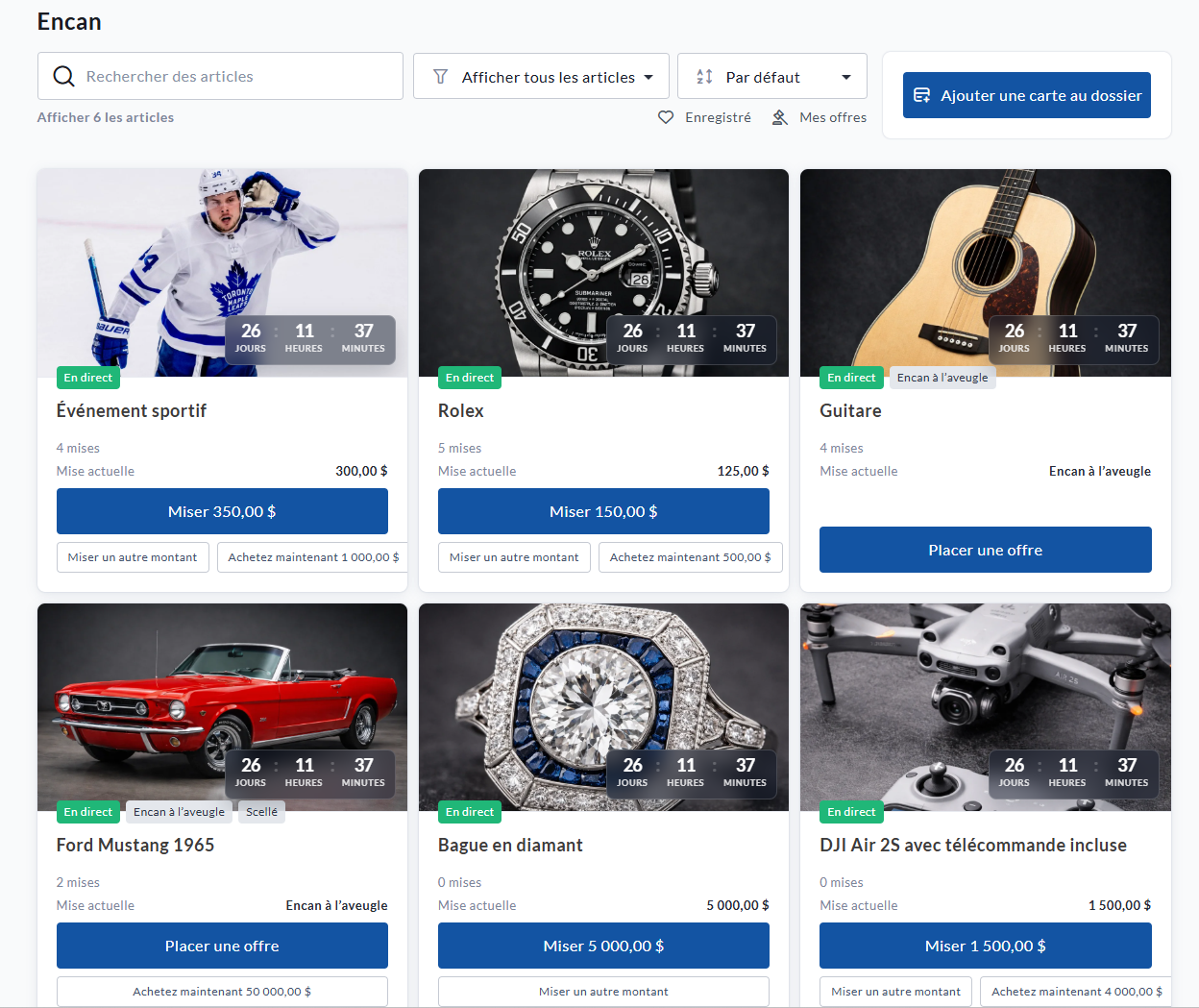Click the Scellé badge on Ford Mustang
The width and height of the screenshot is (1199, 1008).
[261, 812]
